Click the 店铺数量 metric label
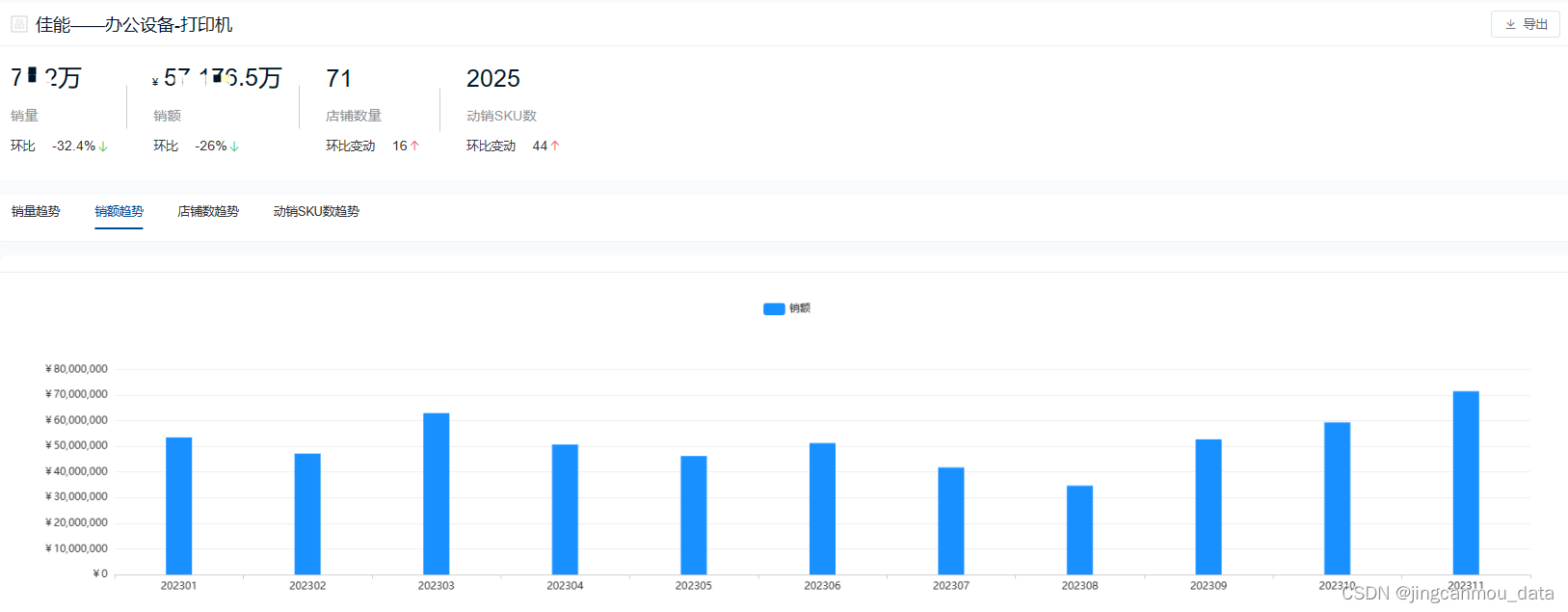Screen dimensions: 1568x612 tap(354, 116)
